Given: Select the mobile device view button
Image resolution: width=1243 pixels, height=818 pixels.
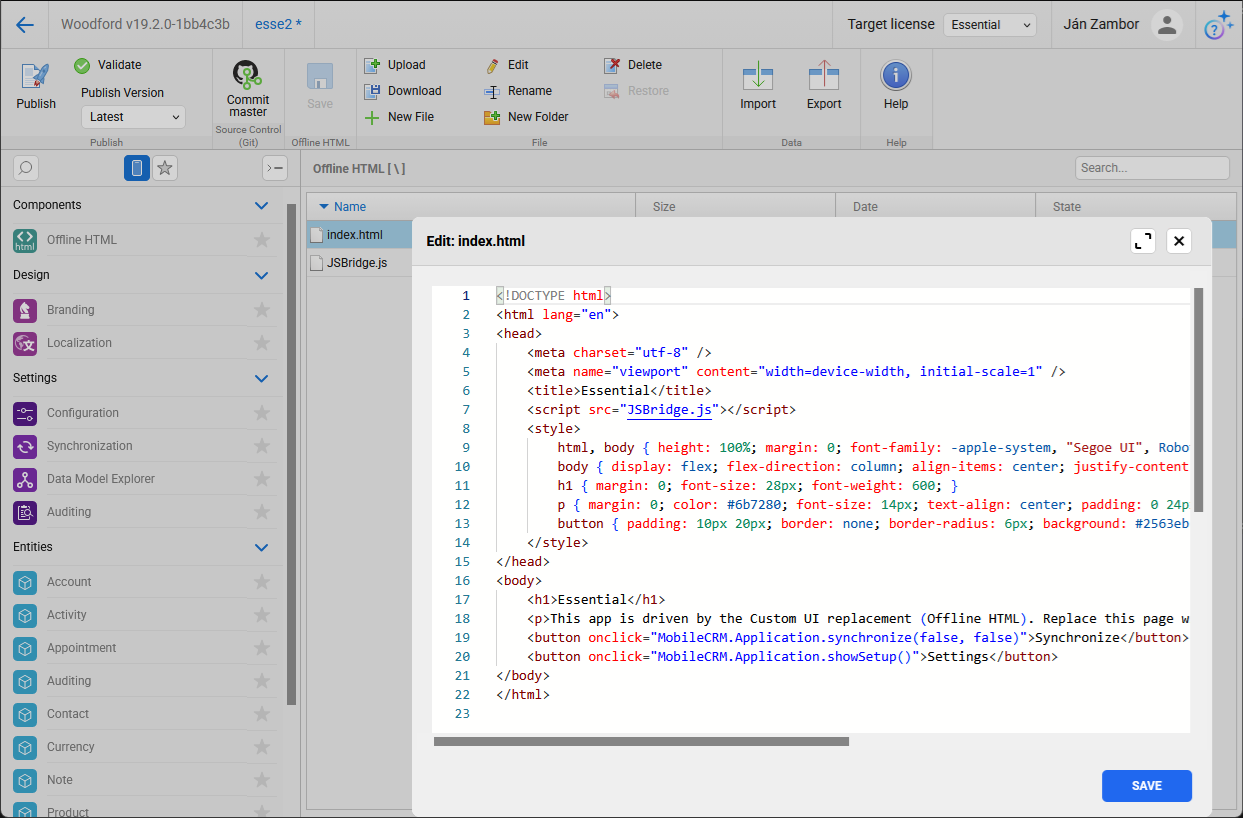Looking at the screenshot, I should point(137,168).
